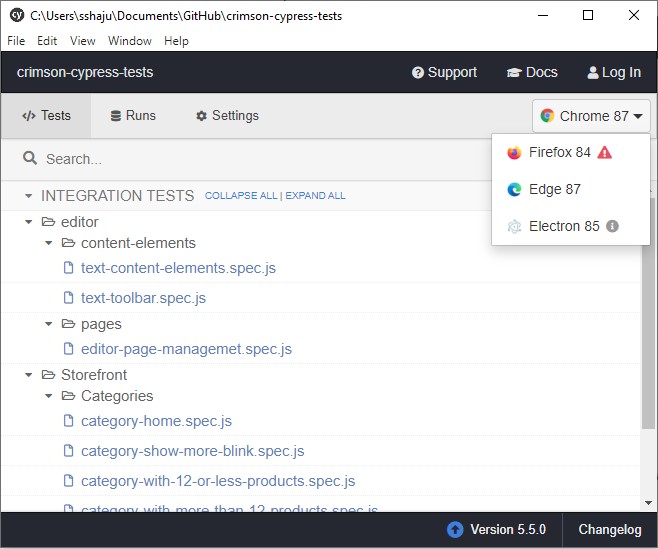Open the File menu
This screenshot has width=658, height=549.
click(x=16, y=41)
